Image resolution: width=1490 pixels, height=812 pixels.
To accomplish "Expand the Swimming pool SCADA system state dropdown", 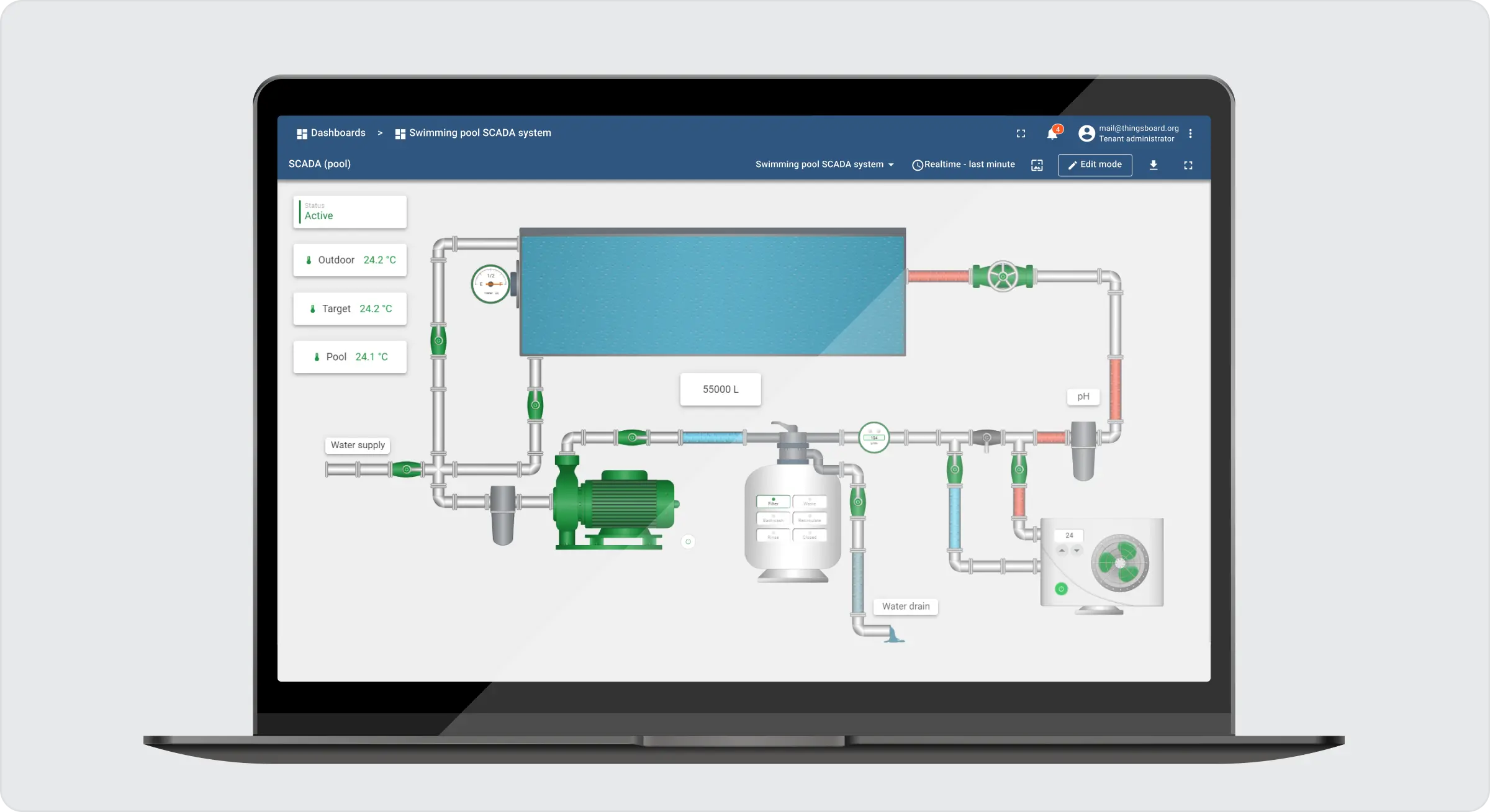I will point(824,165).
